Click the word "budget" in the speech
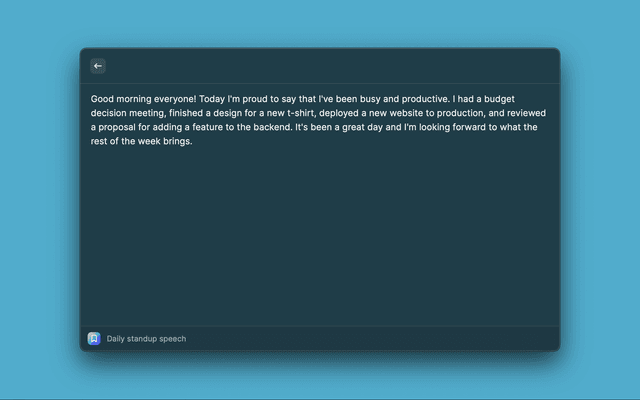The width and height of the screenshot is (640, 400). click(x=525, y=100)
